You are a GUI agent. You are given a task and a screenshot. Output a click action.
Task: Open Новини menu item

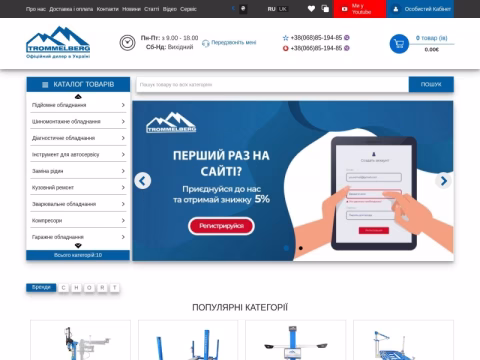click(131, 9)
